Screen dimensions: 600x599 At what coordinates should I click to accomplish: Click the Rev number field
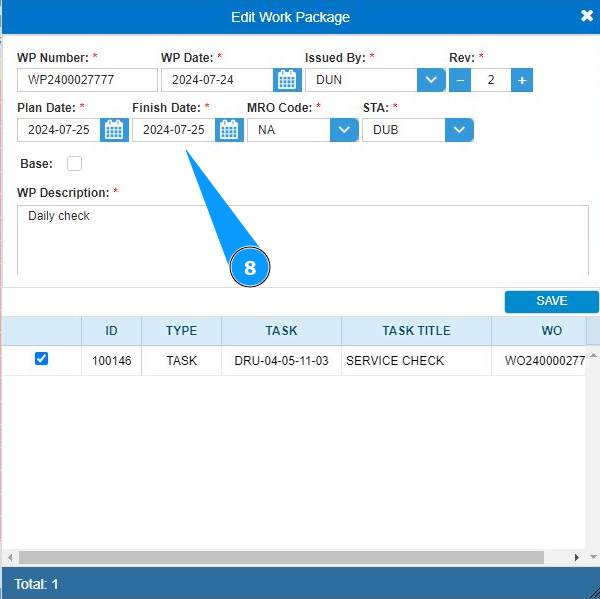(491, 80)
